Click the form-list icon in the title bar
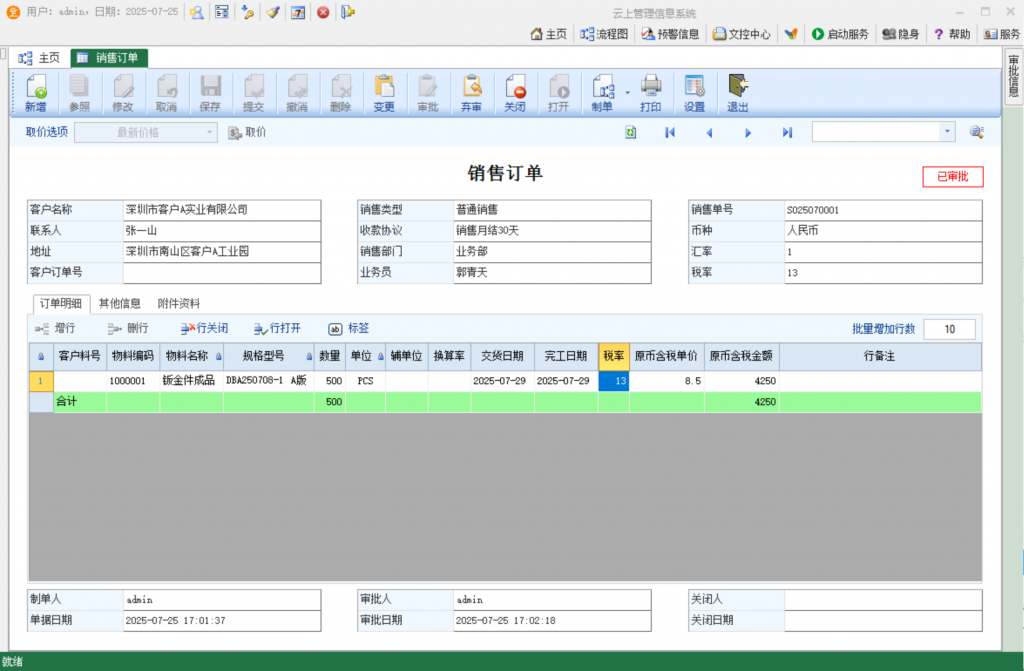1024x671 pixels. tap(222, 12)
